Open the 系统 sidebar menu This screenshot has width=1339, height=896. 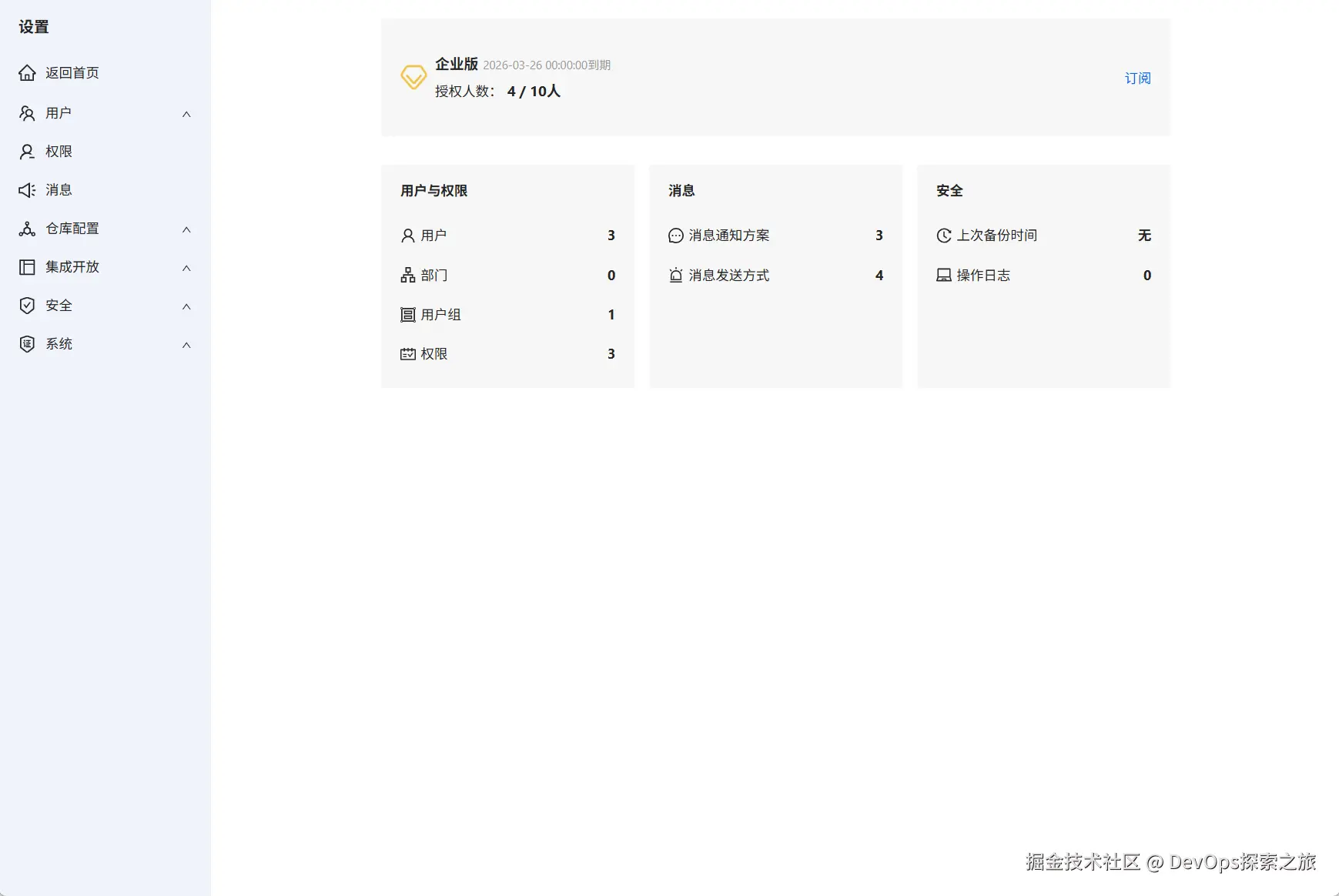(105, 344)
